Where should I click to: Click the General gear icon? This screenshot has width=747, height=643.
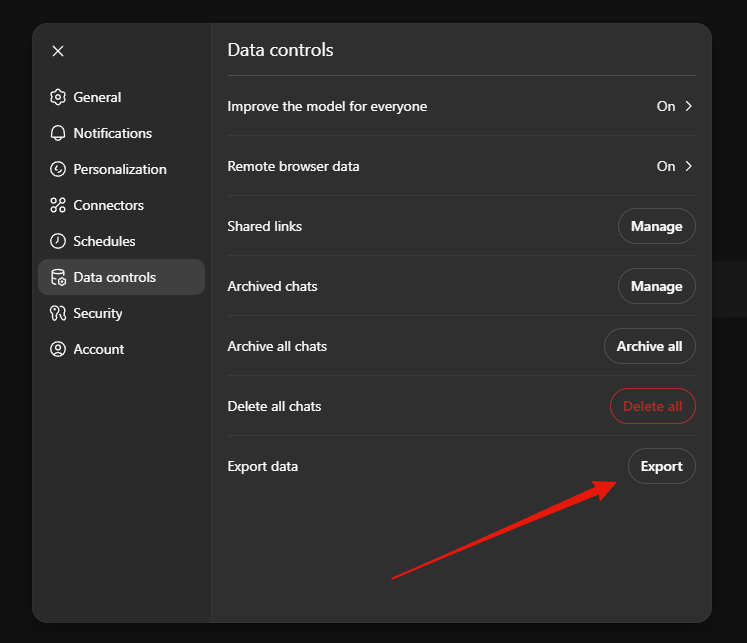(57, 97)
